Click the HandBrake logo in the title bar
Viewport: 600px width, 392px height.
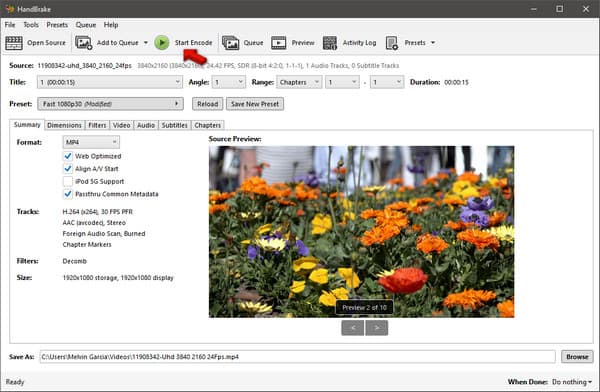pyautogui.click(x=10, y=9)
